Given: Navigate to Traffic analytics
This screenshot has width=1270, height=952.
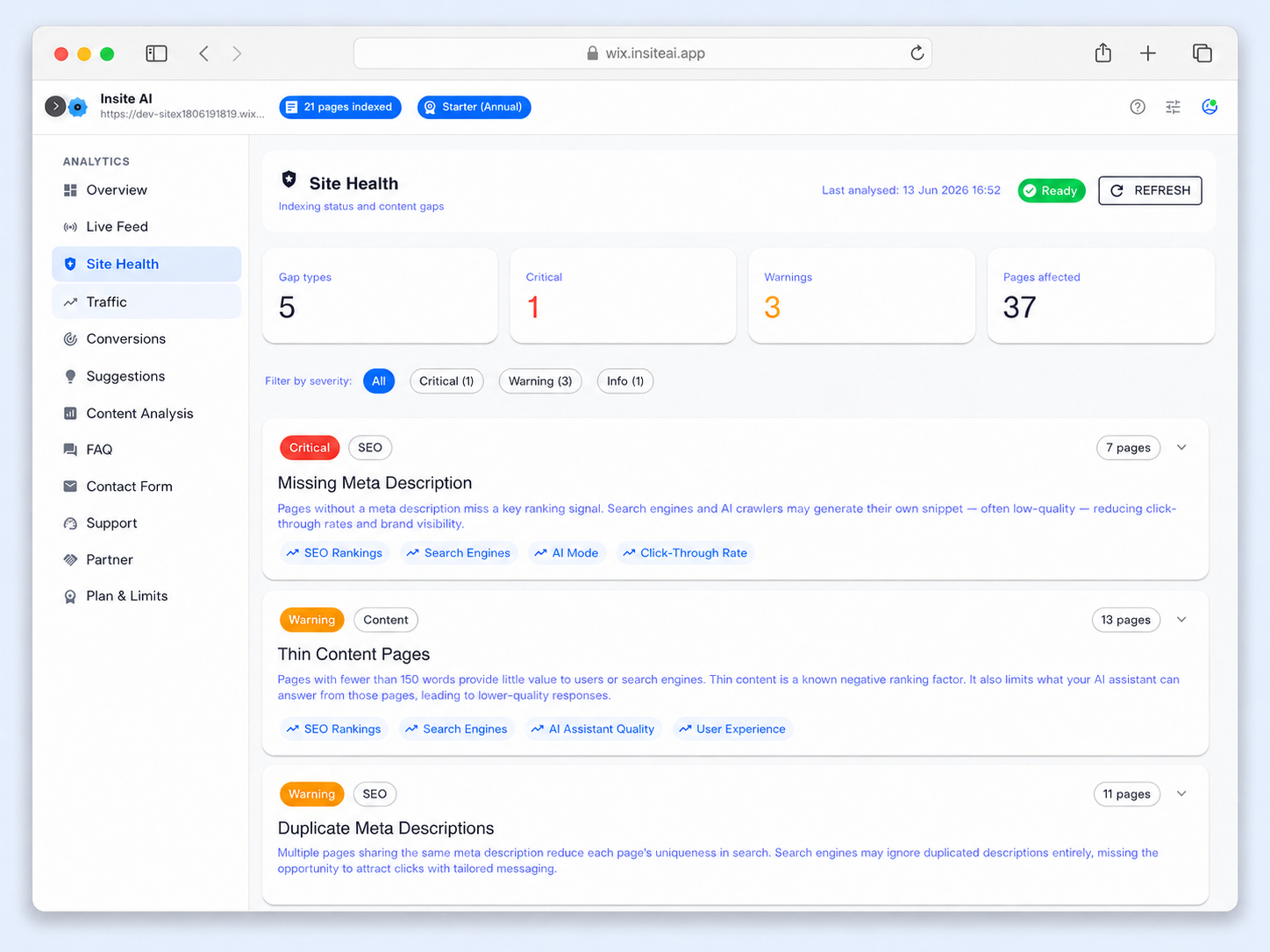Looking at the screenshot, I should point(146,302).
